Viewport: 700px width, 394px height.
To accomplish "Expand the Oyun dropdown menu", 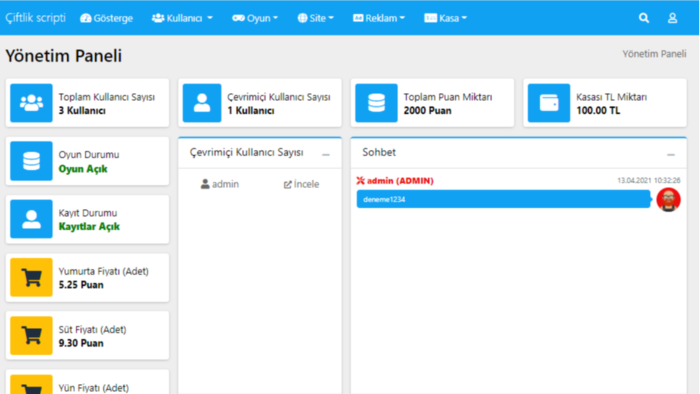I will coord(255,18).
